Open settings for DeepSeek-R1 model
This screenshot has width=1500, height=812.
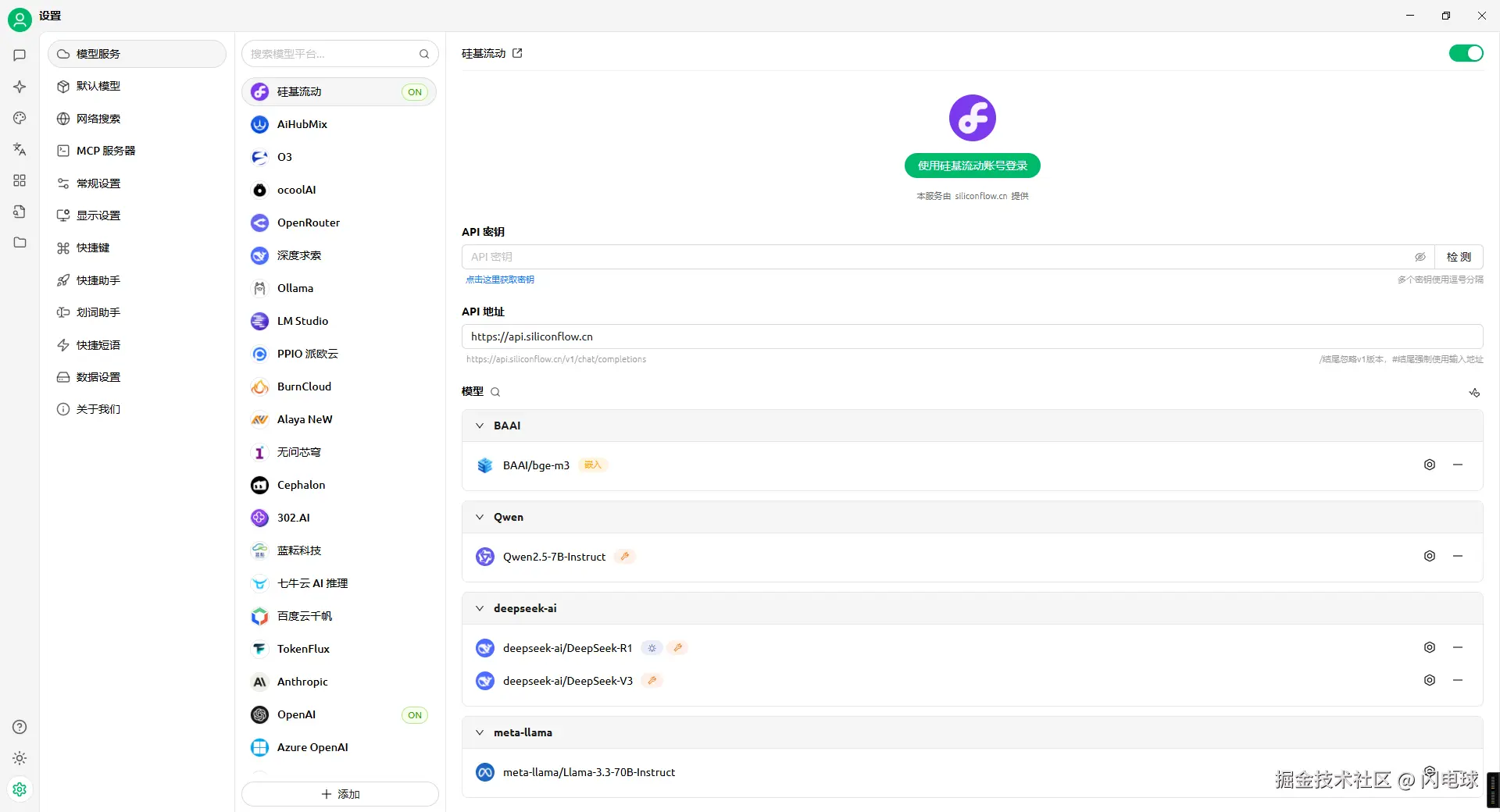[x=1430, y=647]
